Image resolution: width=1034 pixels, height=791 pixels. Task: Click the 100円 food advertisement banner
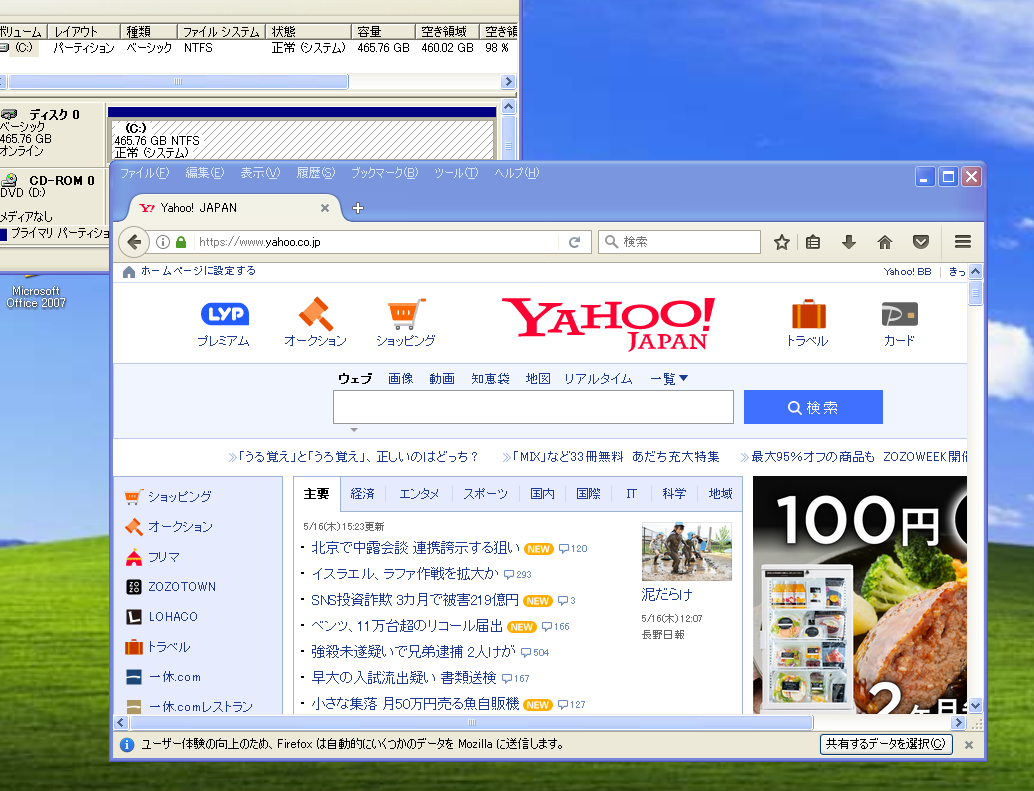pos(859,595)
